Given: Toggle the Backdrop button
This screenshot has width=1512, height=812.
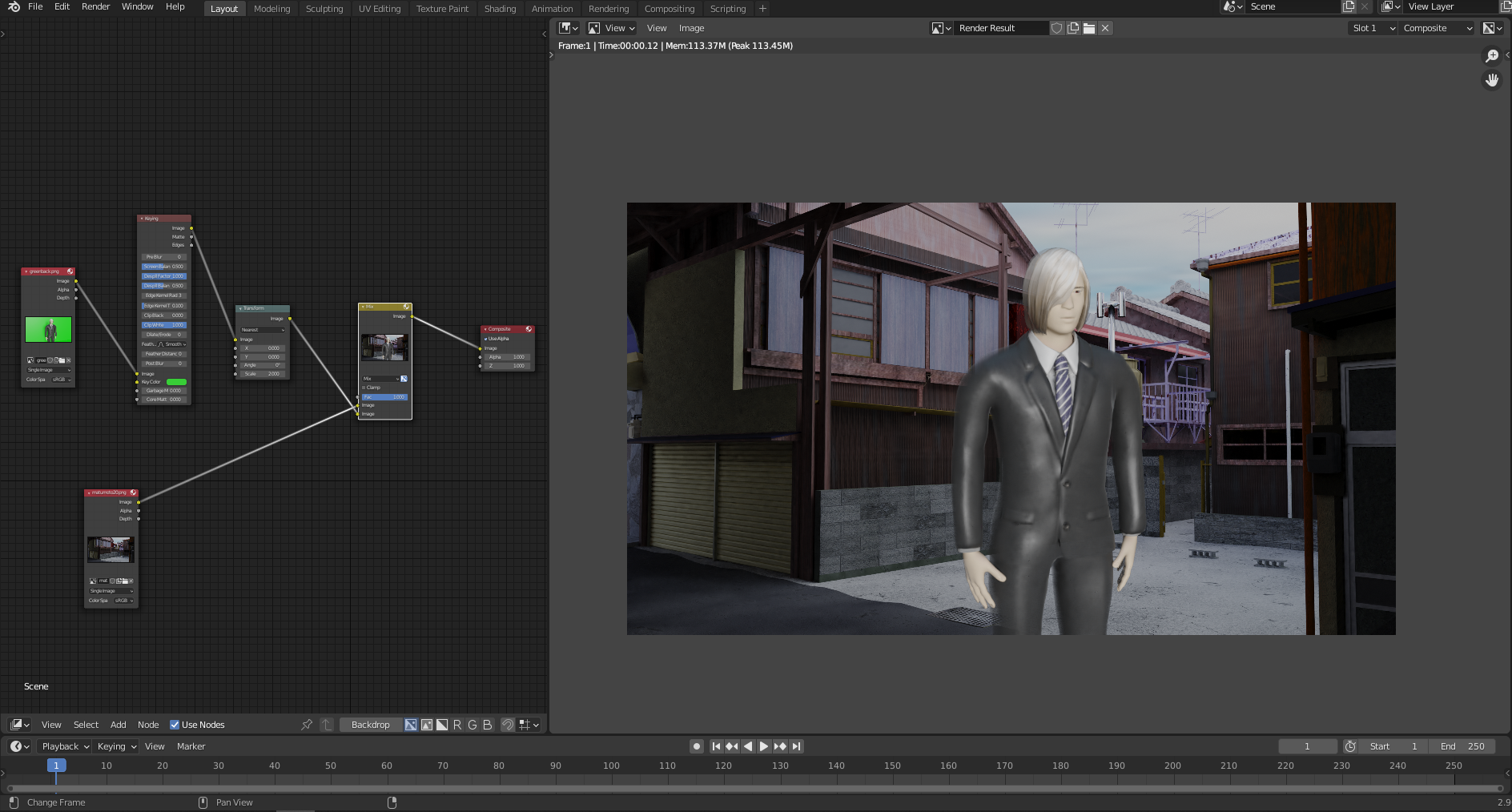Looking at the screenshot, I should [370, 725].
